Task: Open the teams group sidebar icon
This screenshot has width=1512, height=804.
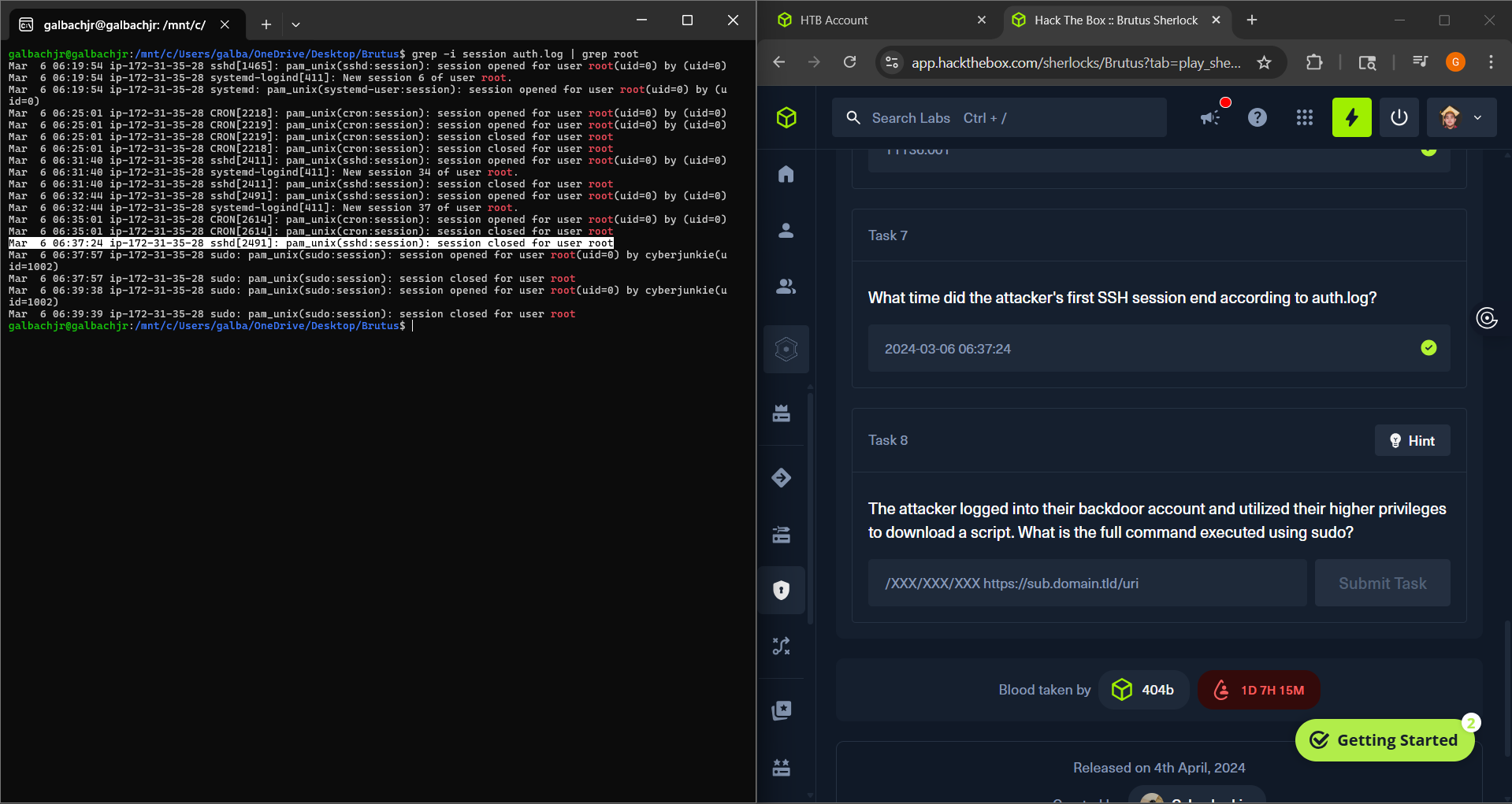Action: click(x=786, y=287)
